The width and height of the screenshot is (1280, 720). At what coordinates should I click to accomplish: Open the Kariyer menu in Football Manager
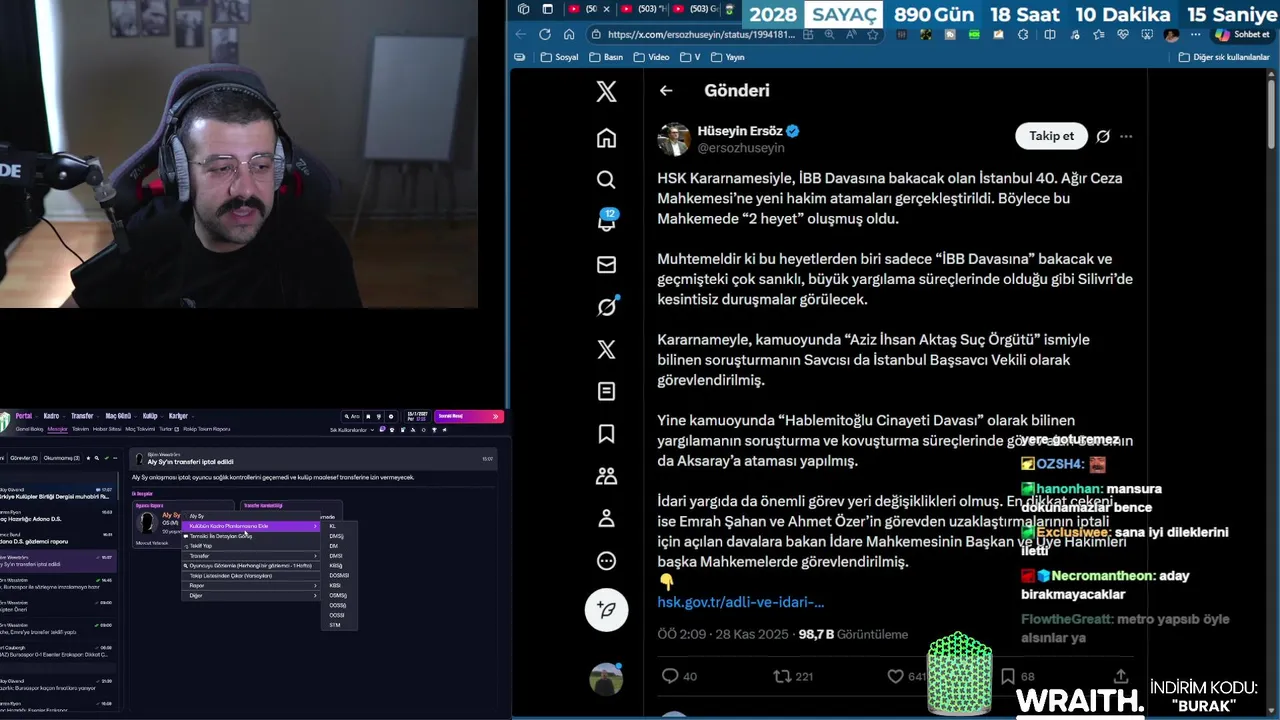tap(178, 416)
